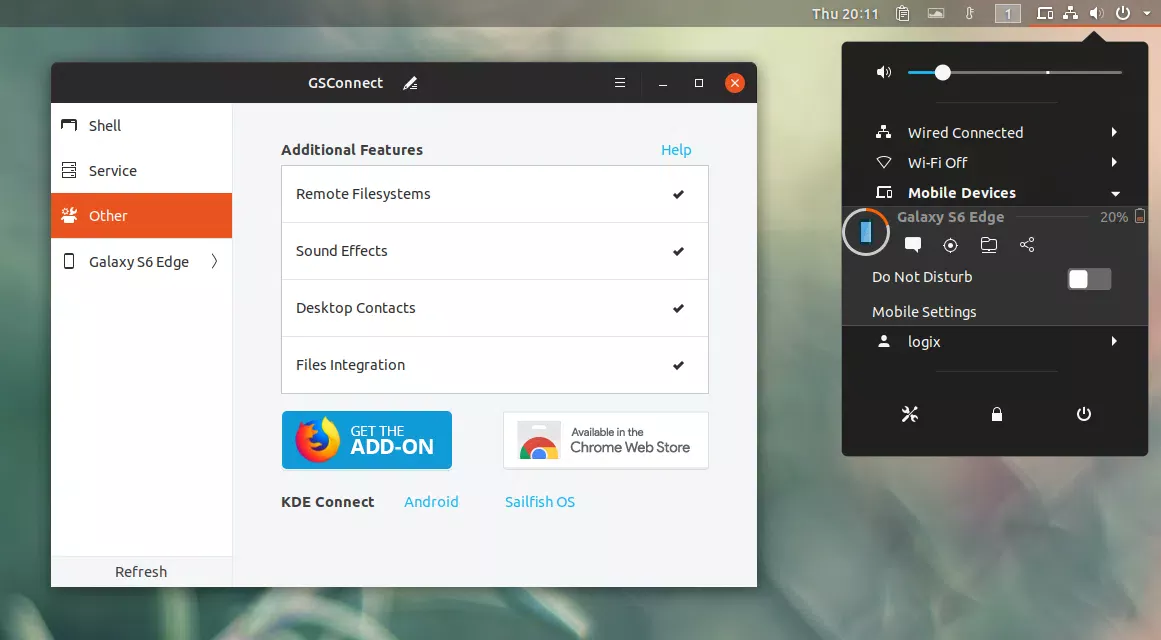The image size is (1161, 640).
Task: Open the browse files folder icon
Action: [x=989, y=245]
